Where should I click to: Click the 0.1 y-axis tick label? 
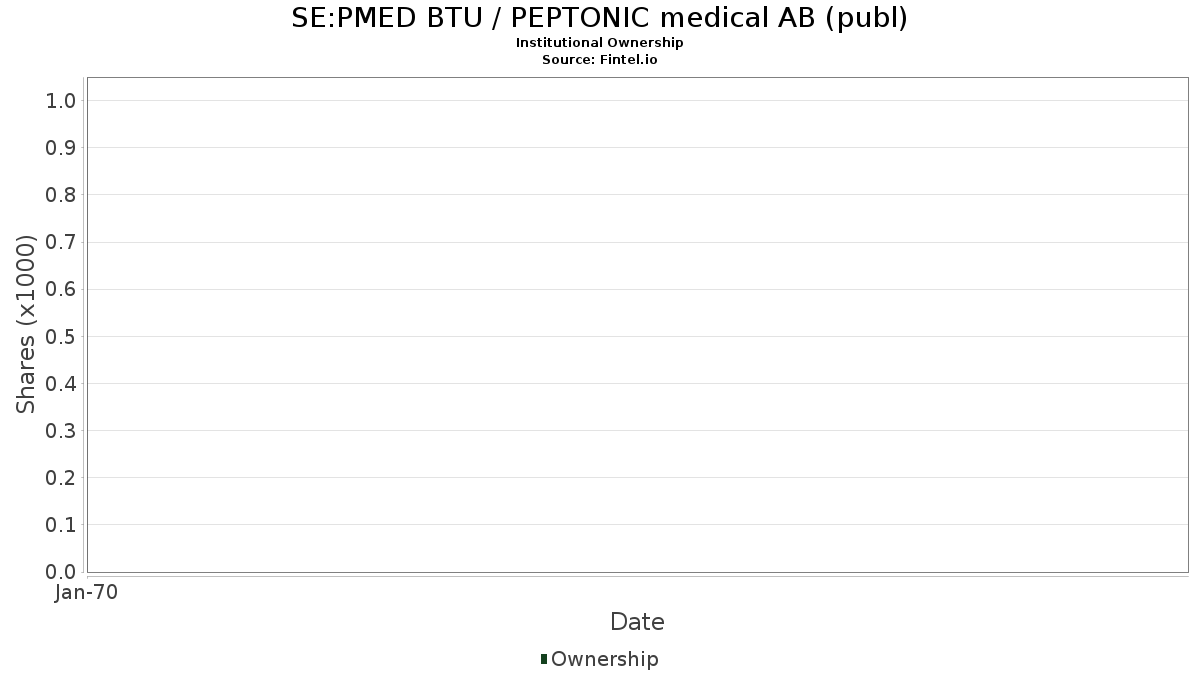pyautogui.click(x=61, y=525)
